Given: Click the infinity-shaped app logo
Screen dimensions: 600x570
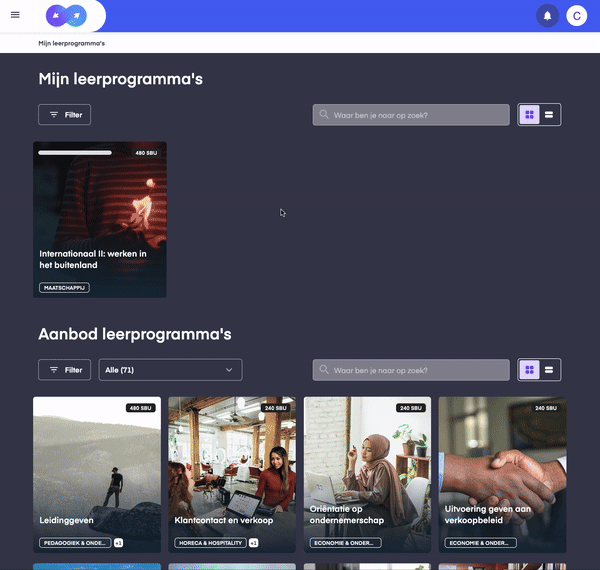Looking at the screenshot, I should (66, 16).
